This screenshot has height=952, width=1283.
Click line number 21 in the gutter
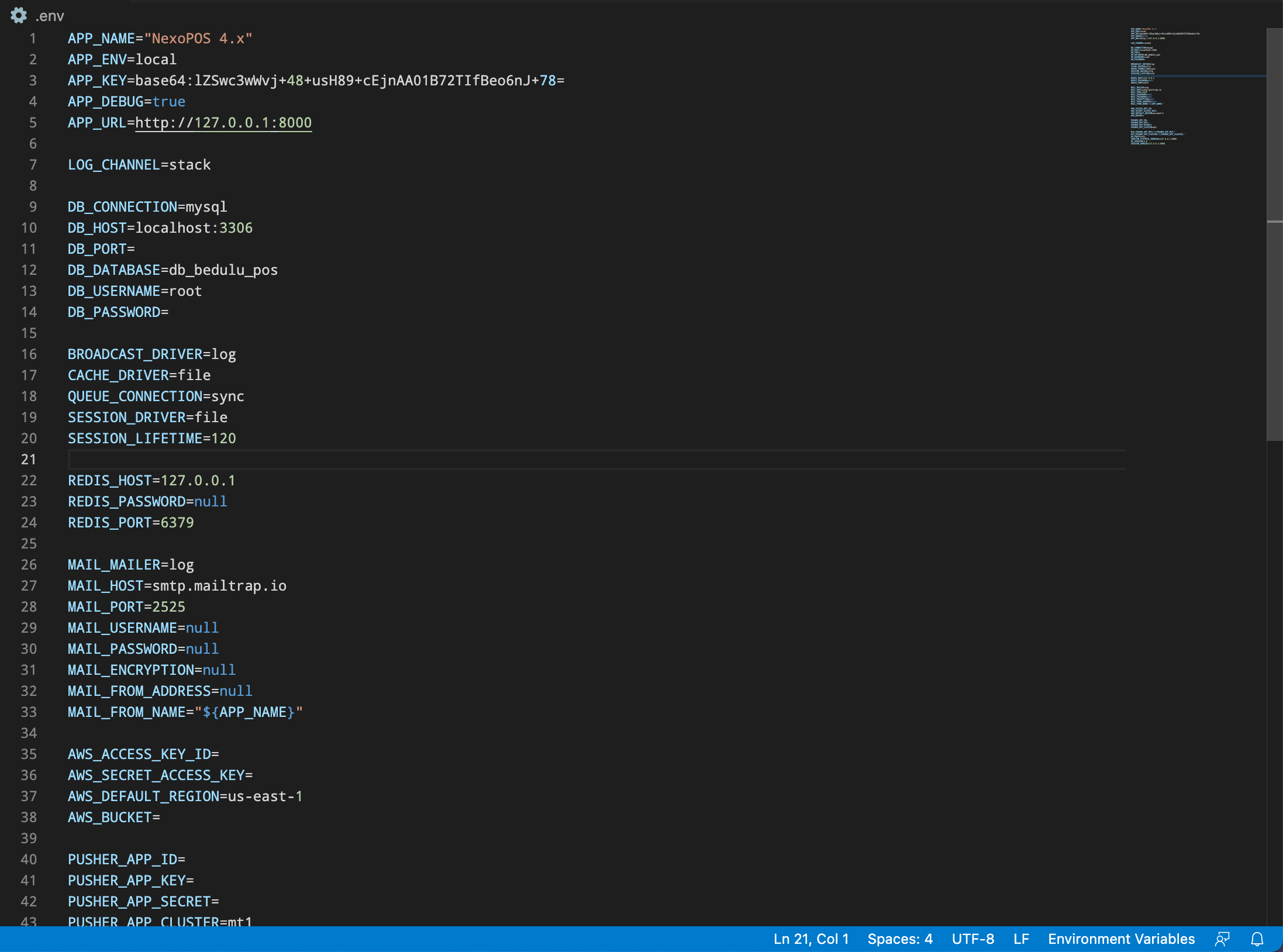pos(29,460)
